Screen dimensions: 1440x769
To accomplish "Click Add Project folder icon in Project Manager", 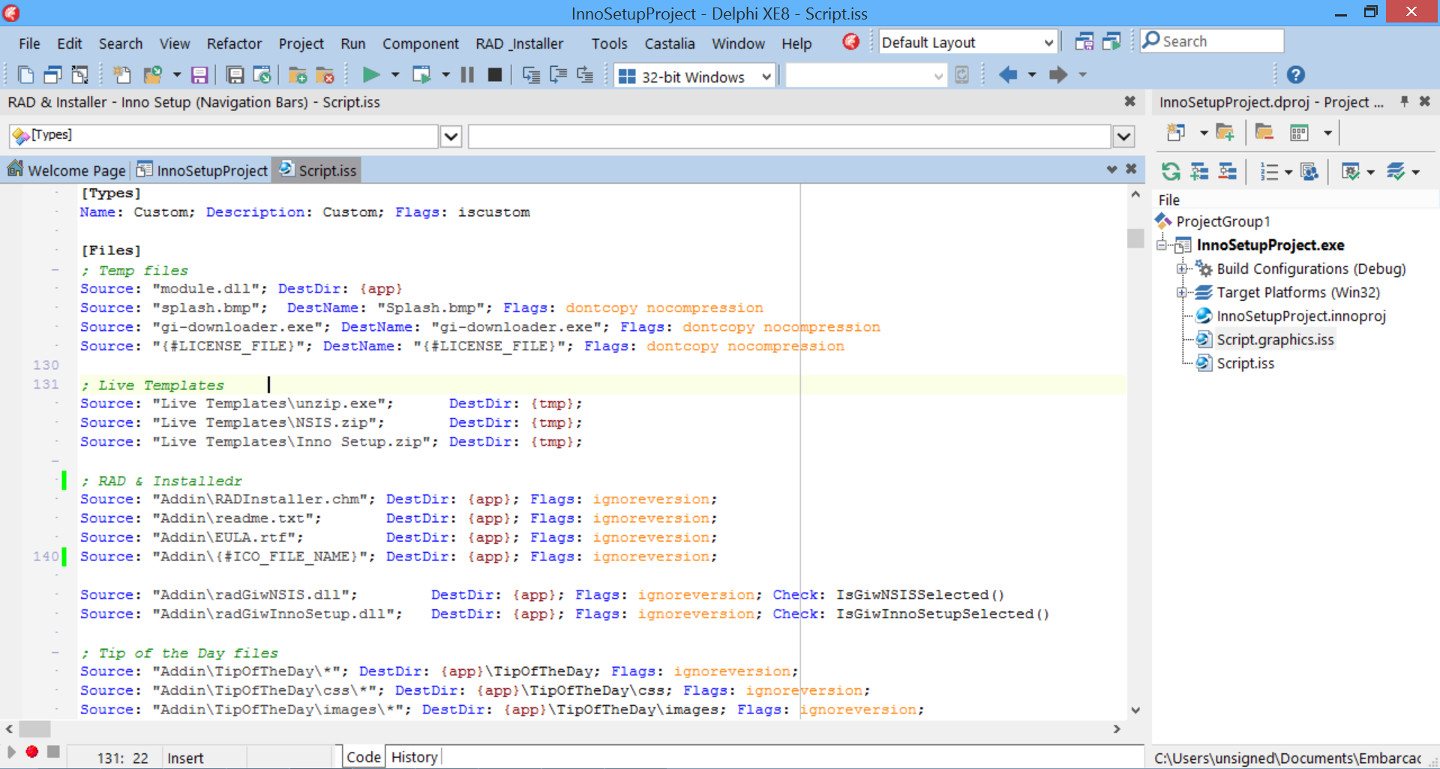I will (1225, 133).
